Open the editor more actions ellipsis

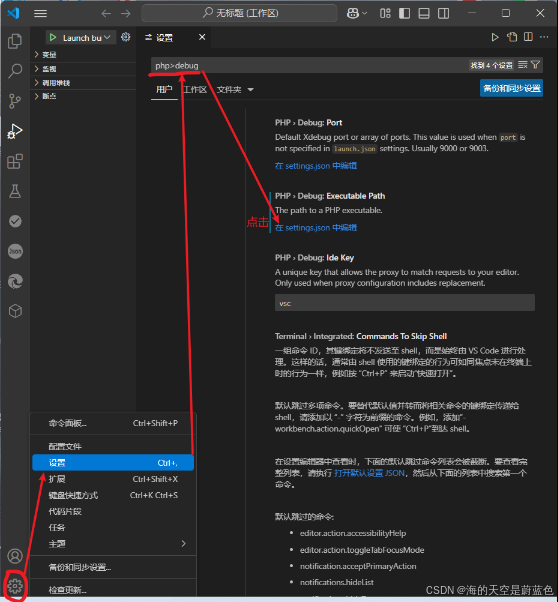(x=544, y=37)
